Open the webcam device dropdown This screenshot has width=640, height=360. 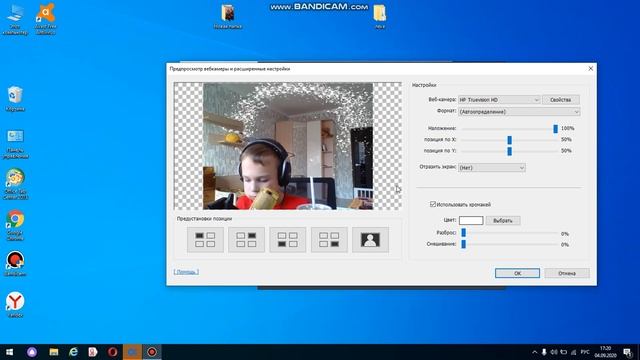[x=499, y=100]
